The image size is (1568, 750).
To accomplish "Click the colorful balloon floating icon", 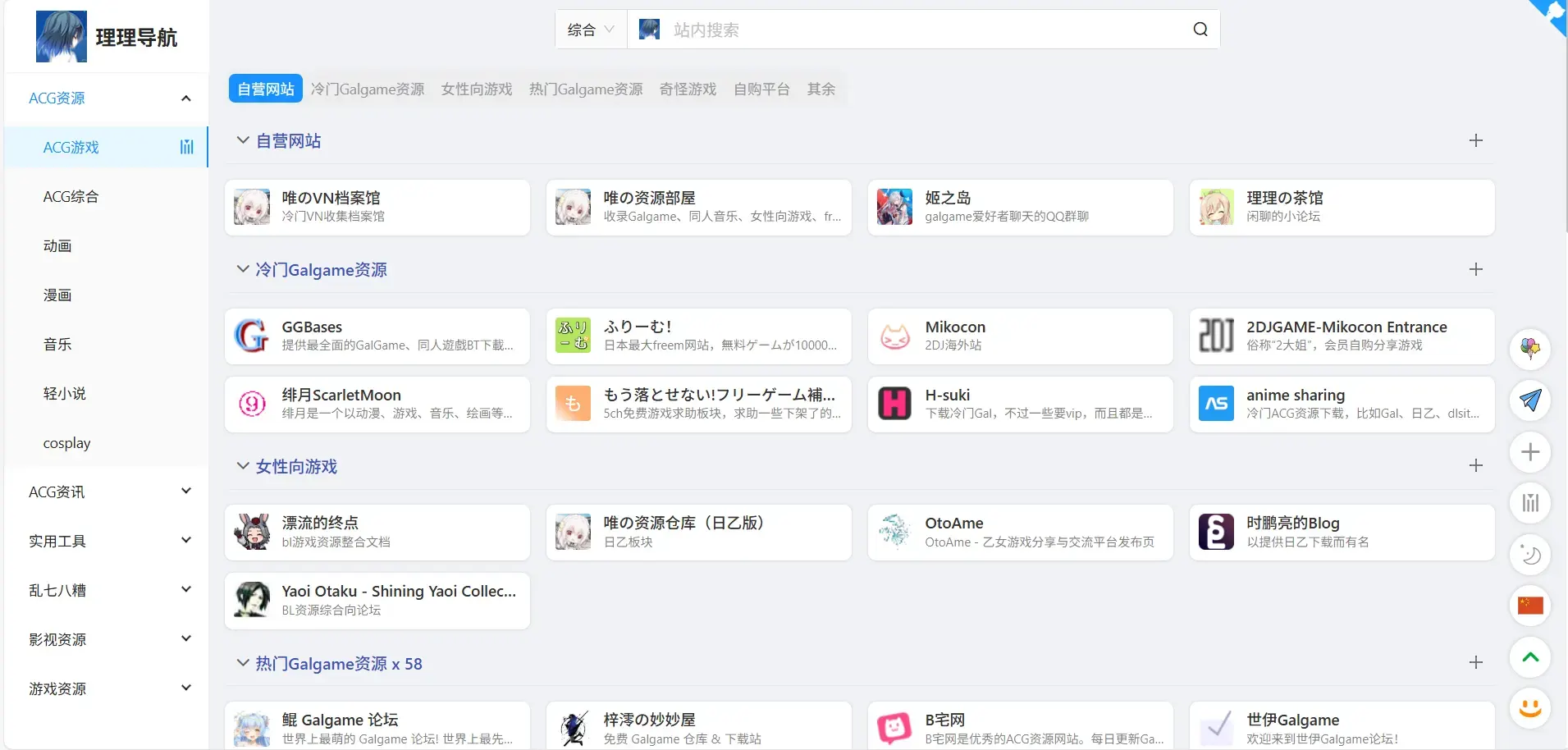I will (x=1530, y=348).
